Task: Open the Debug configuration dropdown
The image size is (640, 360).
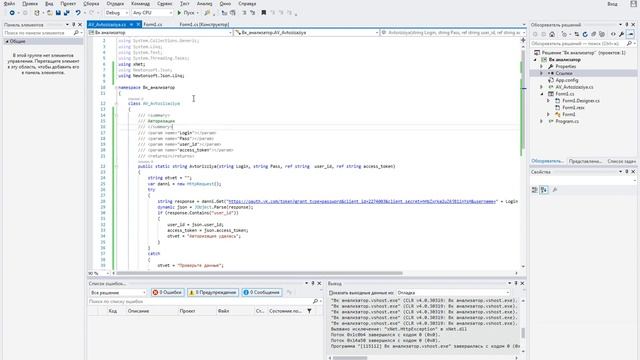Action: tap(116, 13)
